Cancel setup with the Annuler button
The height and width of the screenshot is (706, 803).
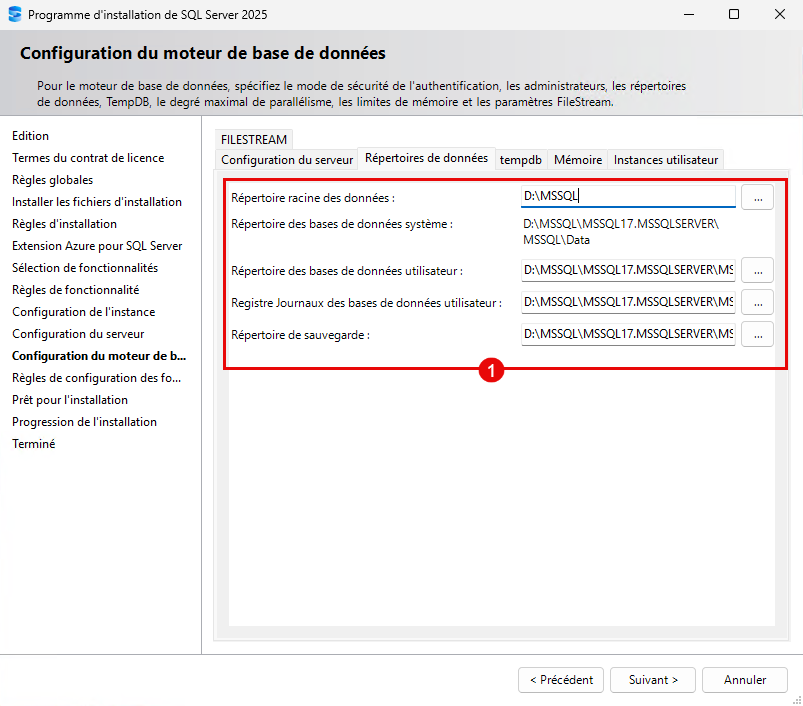(745, 680)
